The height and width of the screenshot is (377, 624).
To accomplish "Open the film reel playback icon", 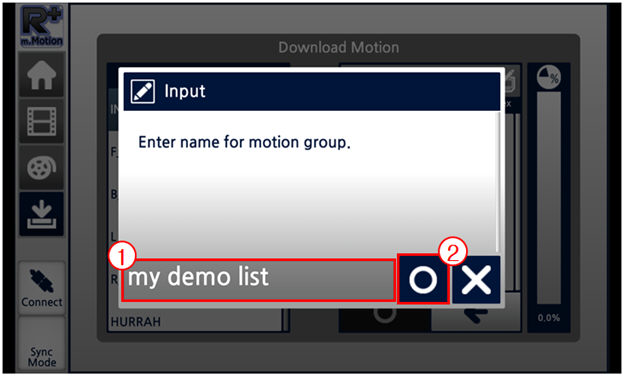I will (41, 168).
